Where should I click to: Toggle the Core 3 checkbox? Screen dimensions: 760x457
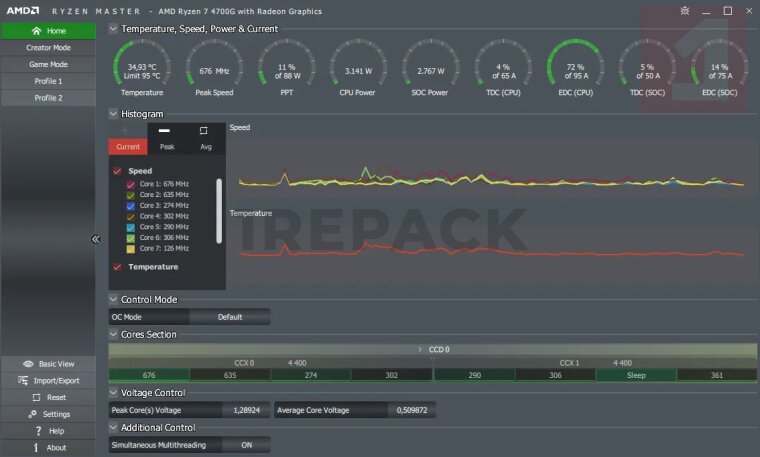coord(131,206)
